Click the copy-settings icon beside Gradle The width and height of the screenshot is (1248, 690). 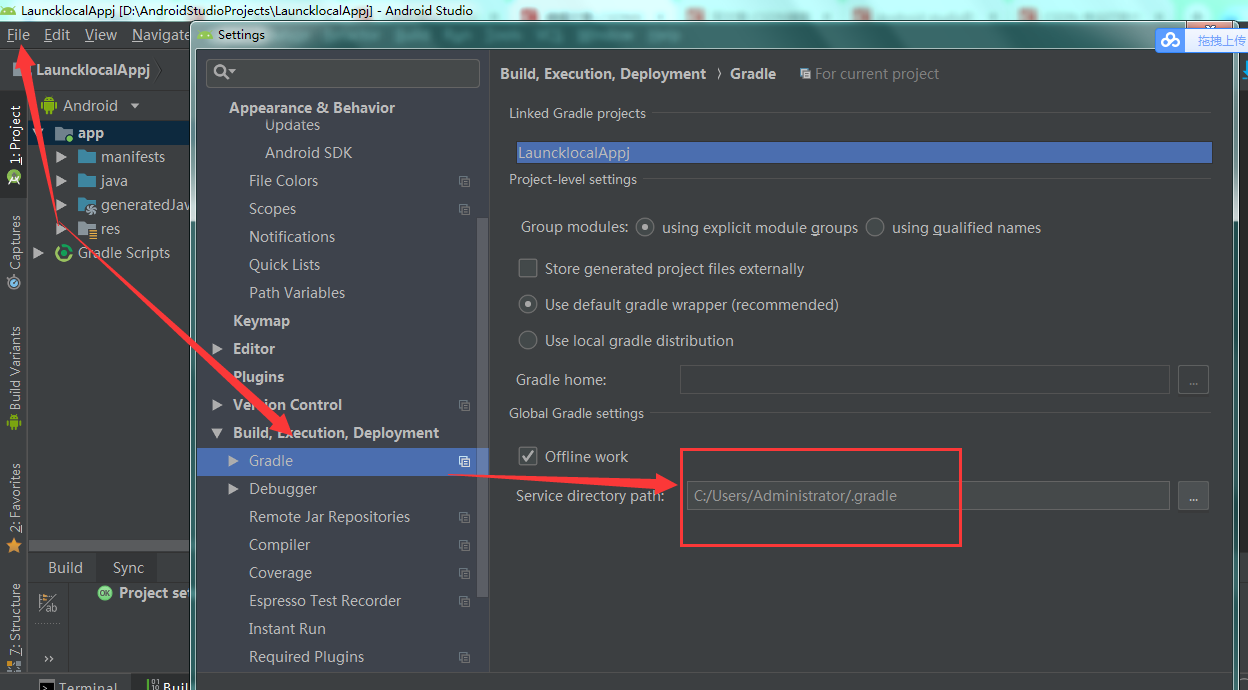[464, 462]
